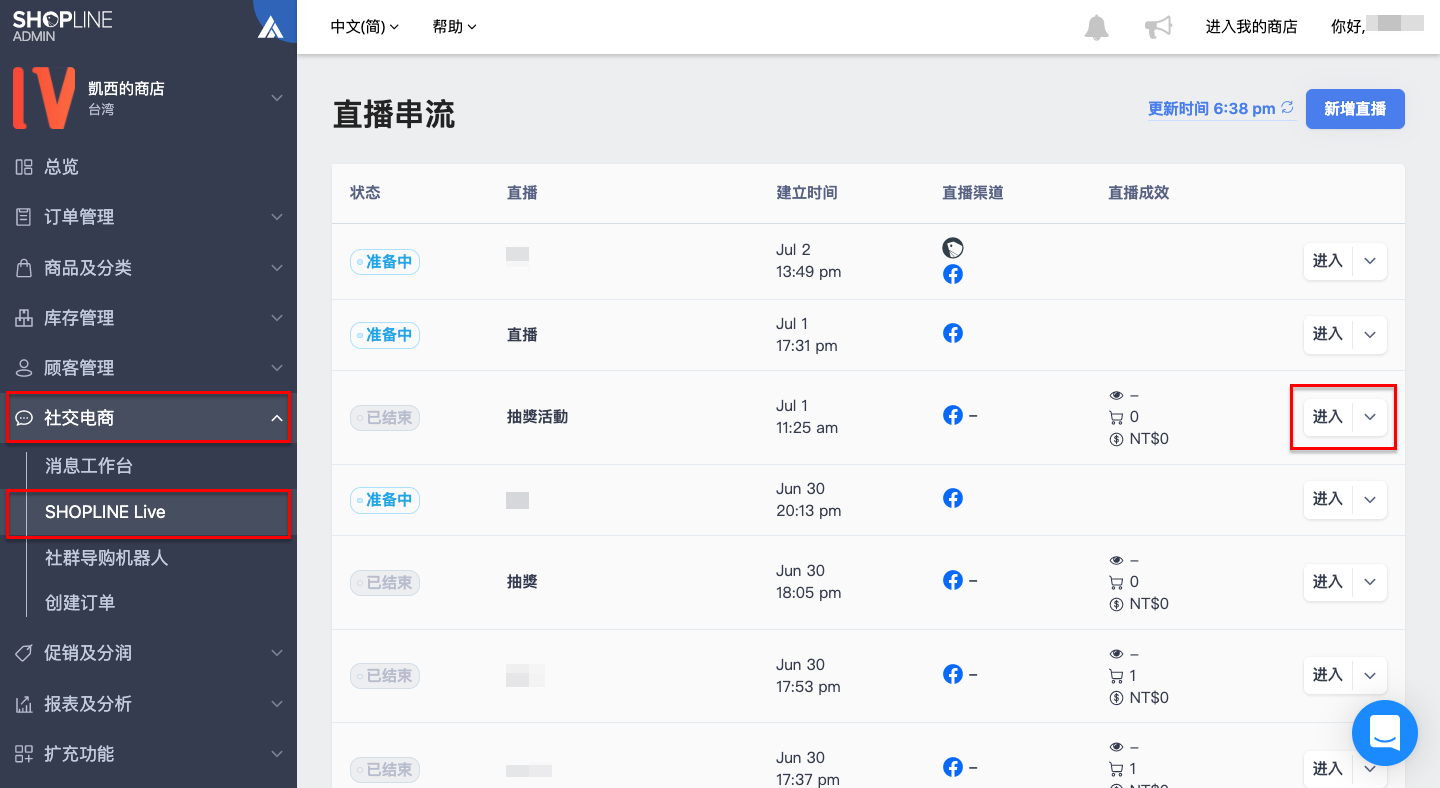
Task: Expand arrow next to 进入 for 抽獎活動
Action: coord(1370,417)
